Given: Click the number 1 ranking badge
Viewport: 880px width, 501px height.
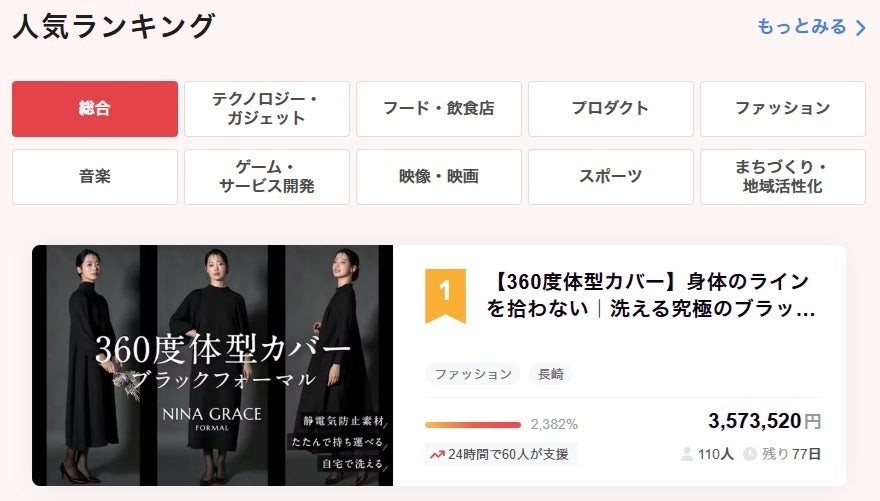Looking at the screenshot, I should click(445, 296).
